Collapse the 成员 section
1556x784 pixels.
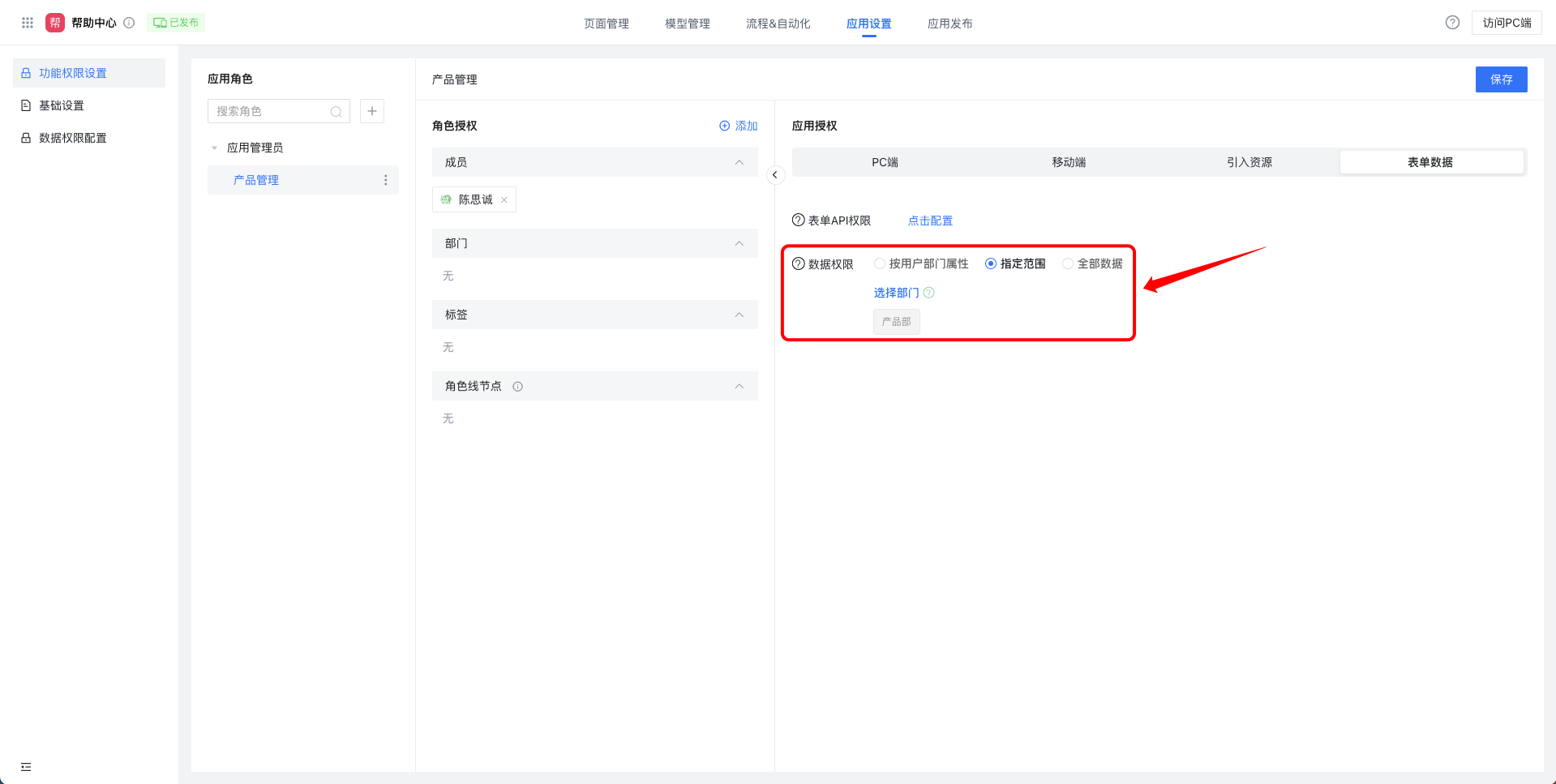coord(739,162)
